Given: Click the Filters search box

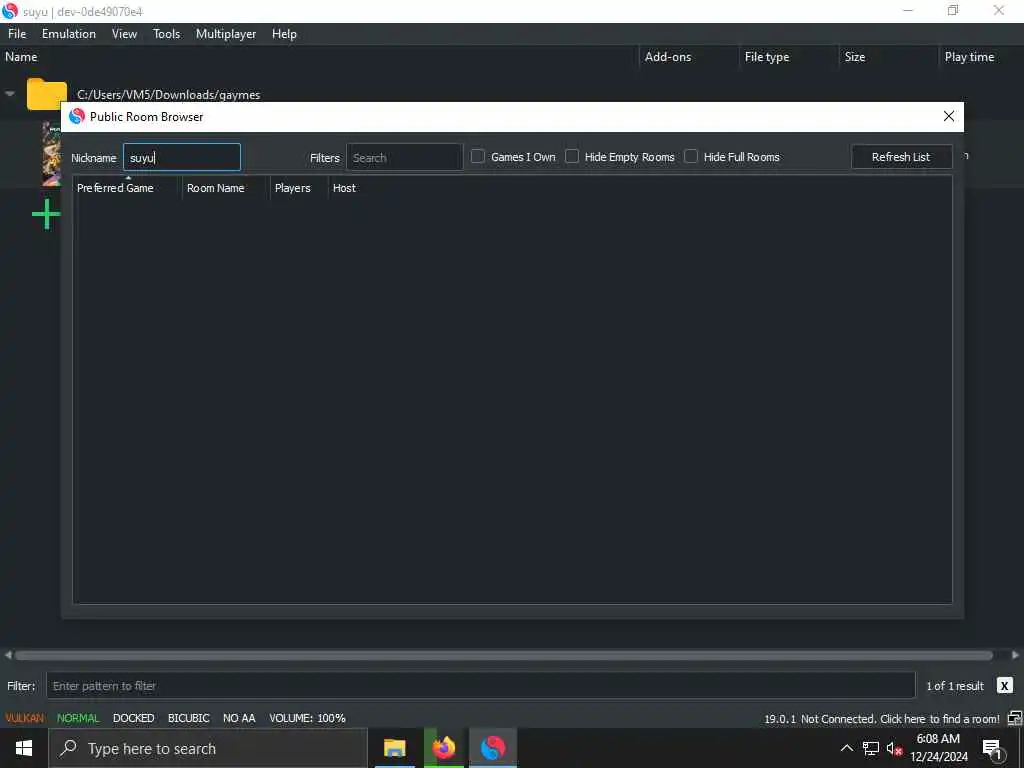Looking at the screenshot, I should [405, 157].
